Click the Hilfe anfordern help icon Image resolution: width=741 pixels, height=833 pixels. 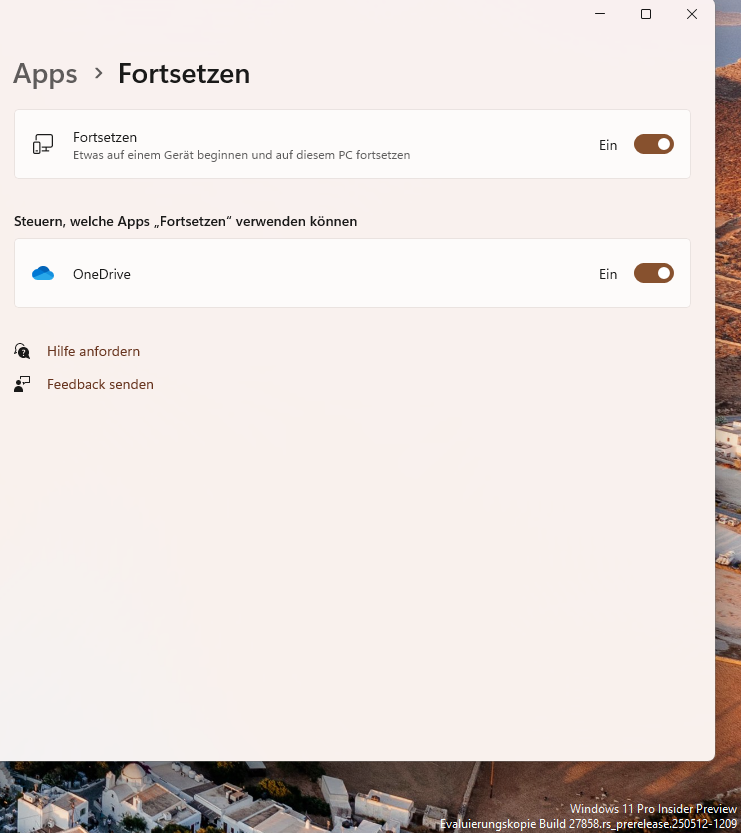[22, 351]
